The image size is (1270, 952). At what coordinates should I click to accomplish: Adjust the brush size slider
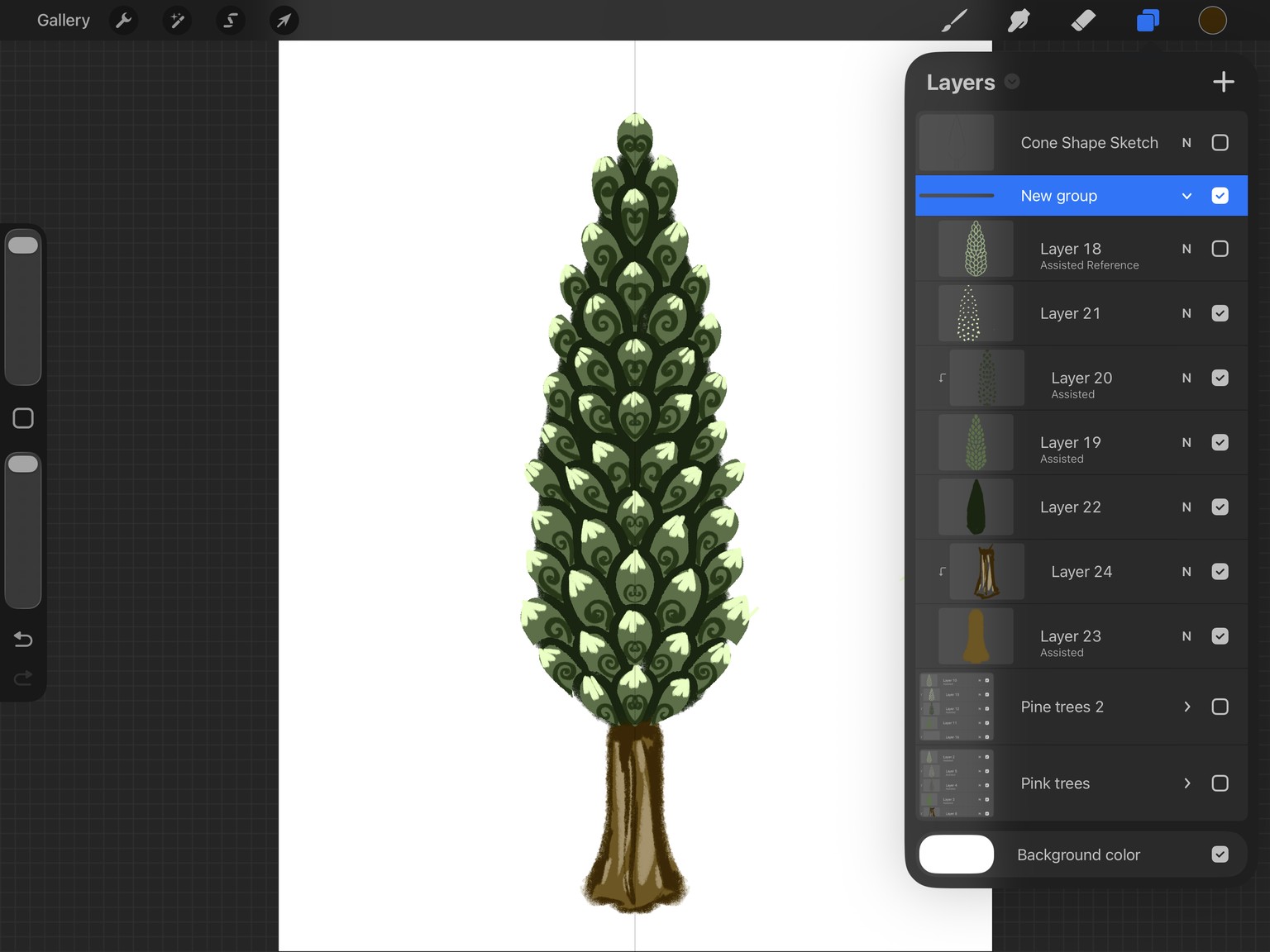tap(23, 307)
